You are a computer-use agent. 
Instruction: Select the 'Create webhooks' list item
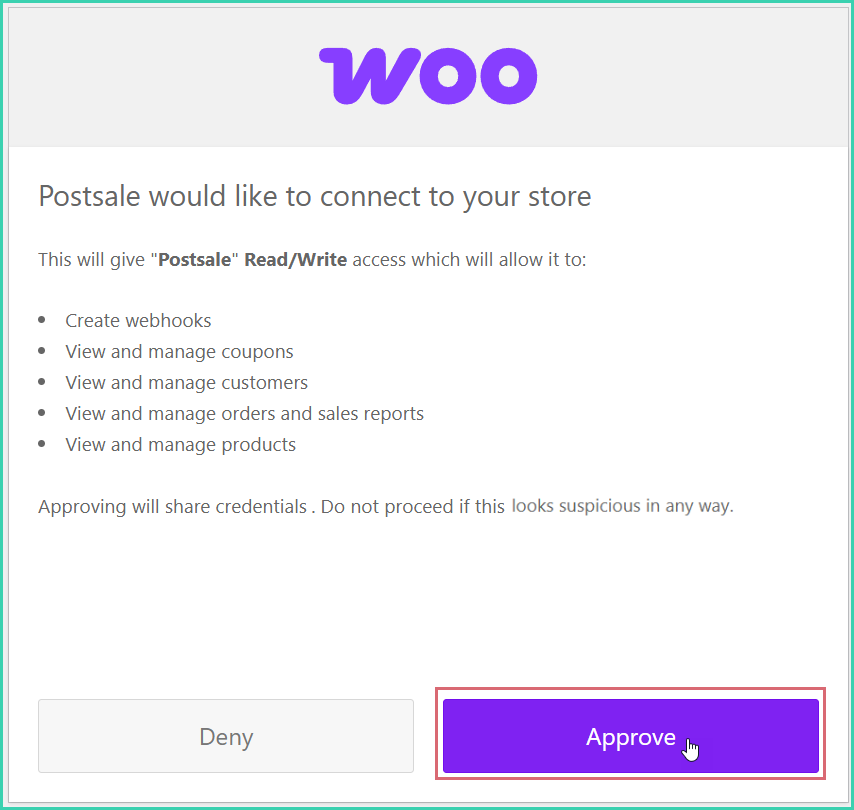pyautogui.click(x=138, y=320)
